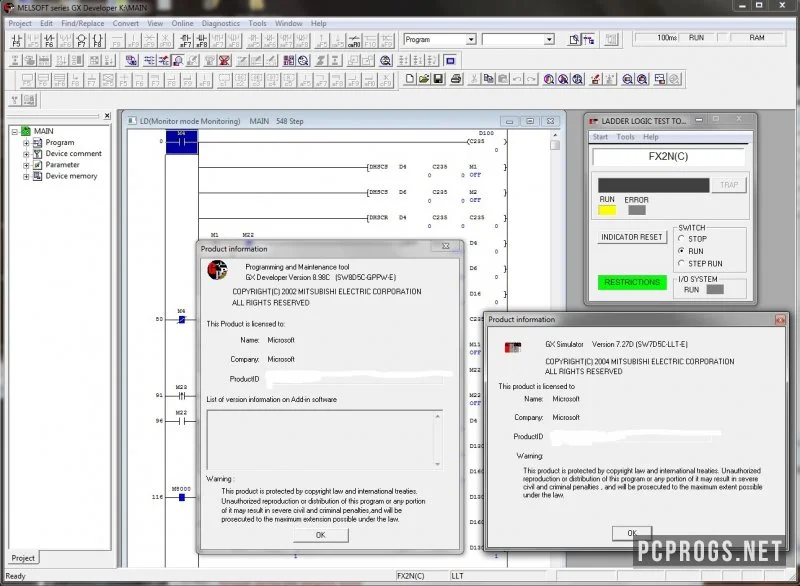Viewport: 800px width, 586px height.
Task: Click the Paste clipboard toolbar icon
Action: (503, 79)
